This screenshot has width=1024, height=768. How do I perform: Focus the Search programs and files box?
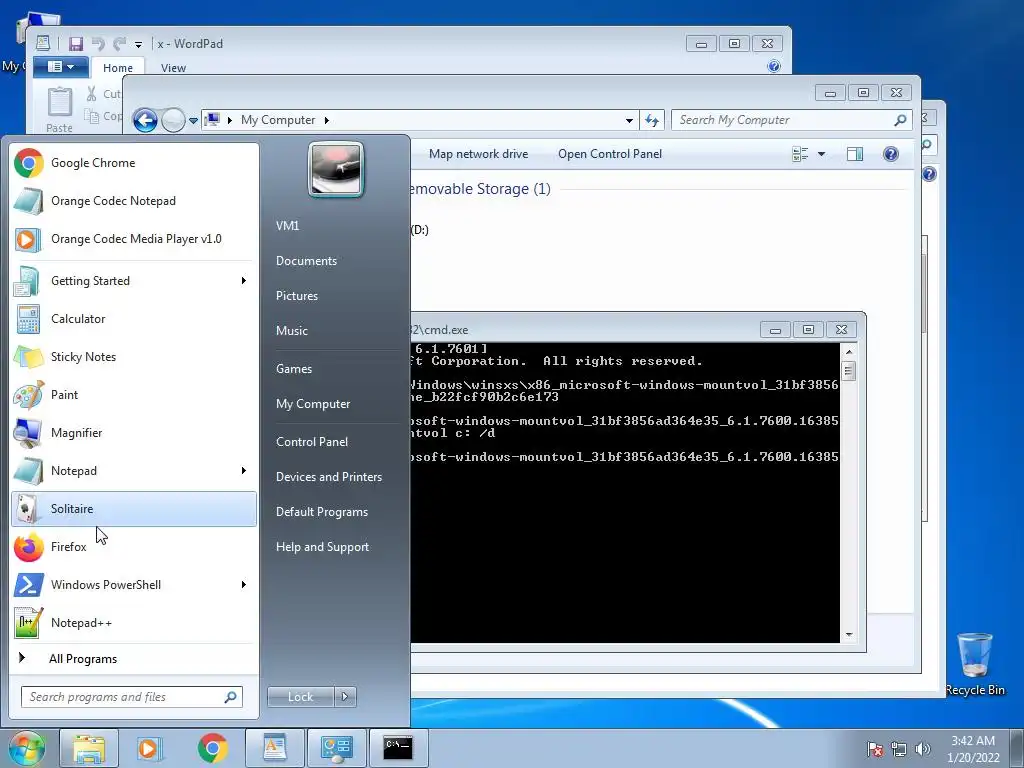pos(132,697)
